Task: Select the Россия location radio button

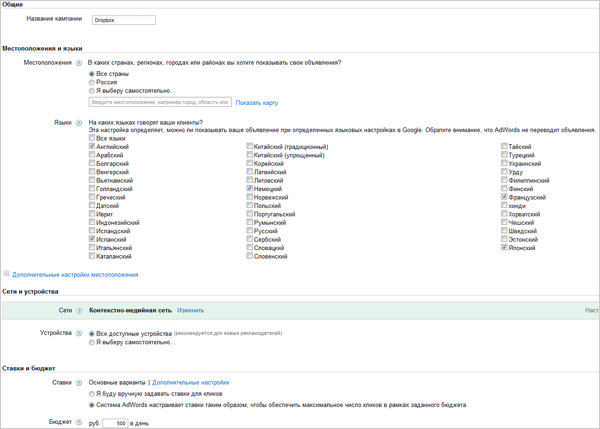Action: 93,82
